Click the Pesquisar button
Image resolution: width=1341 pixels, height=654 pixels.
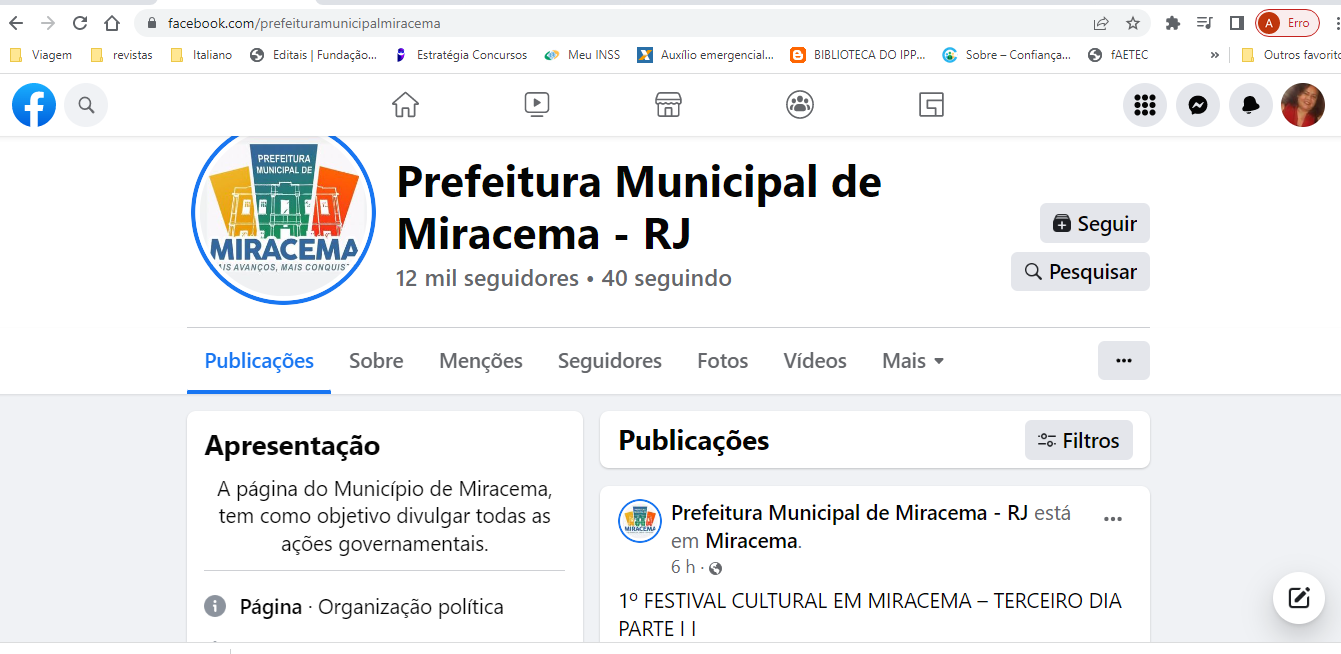(1080, 271)
